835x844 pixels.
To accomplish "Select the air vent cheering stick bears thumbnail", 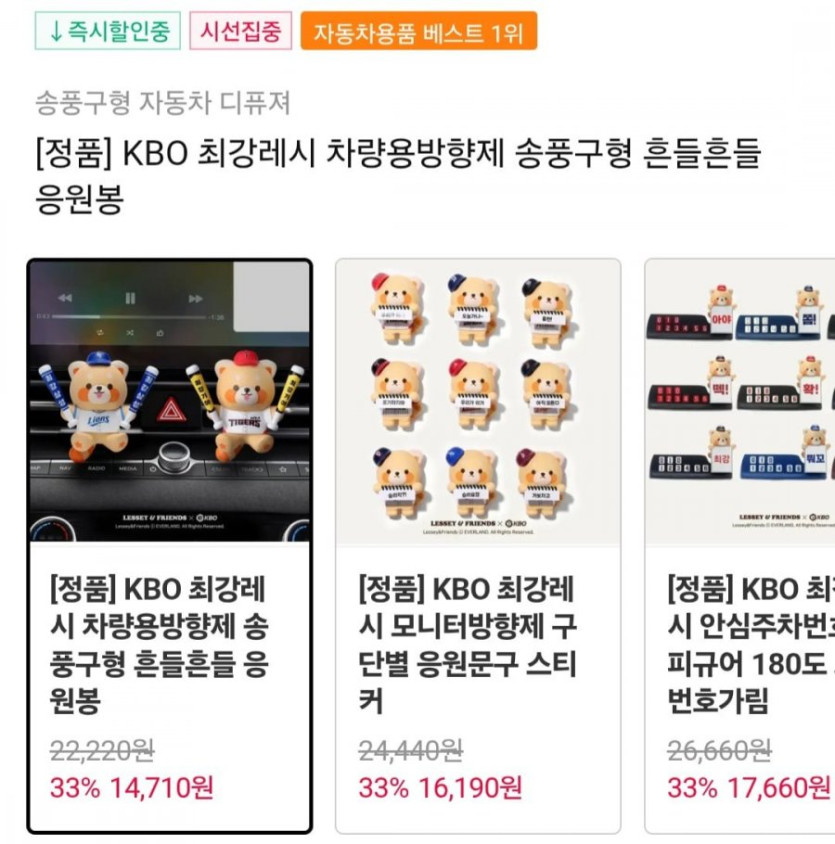I will (170, 402).
